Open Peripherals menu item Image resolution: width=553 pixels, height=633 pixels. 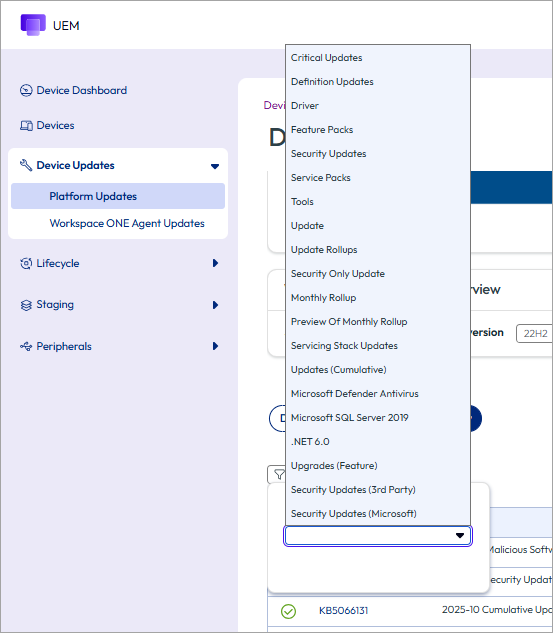tap(64, 346)
